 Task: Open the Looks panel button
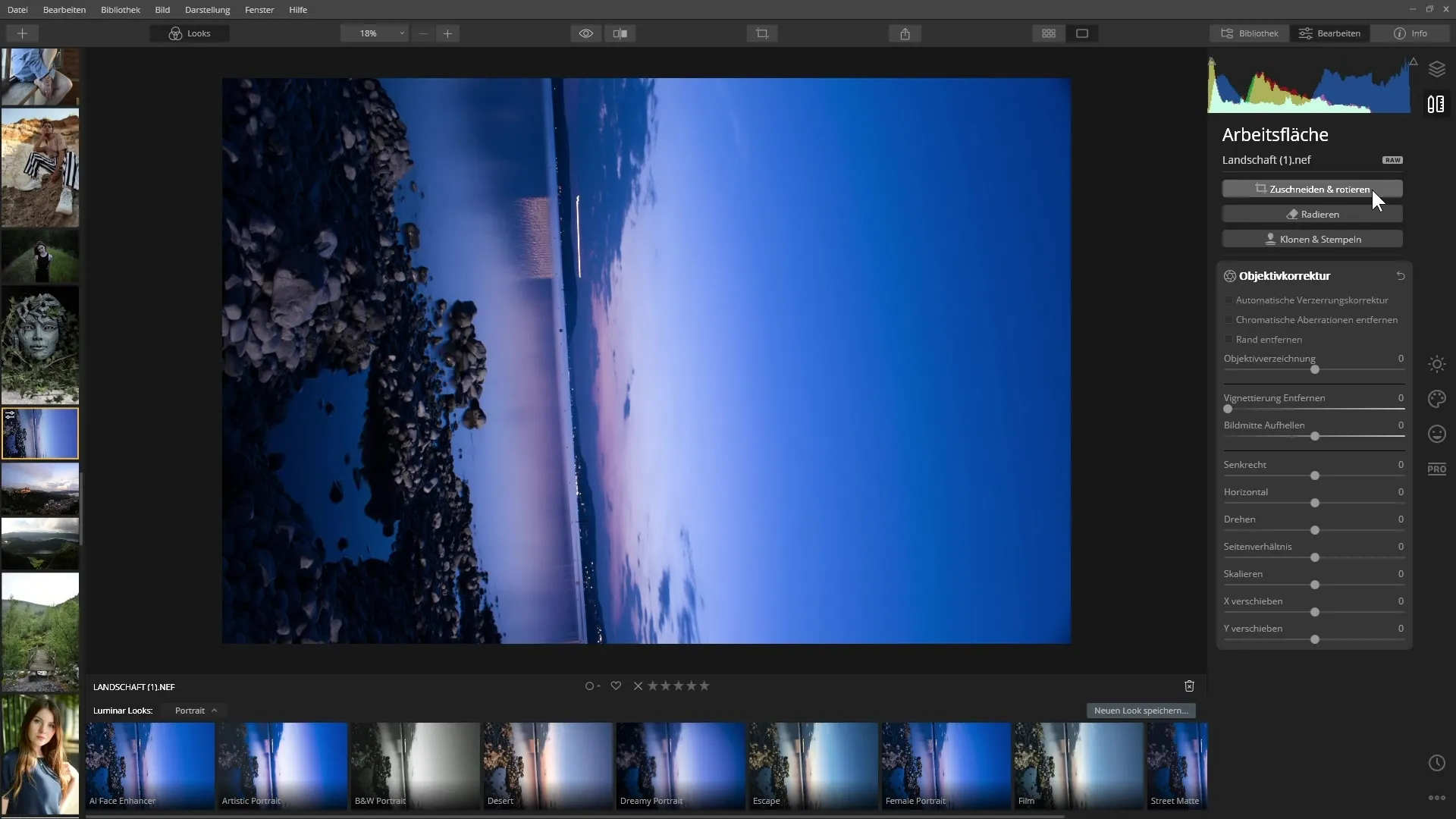coord(190,33)
